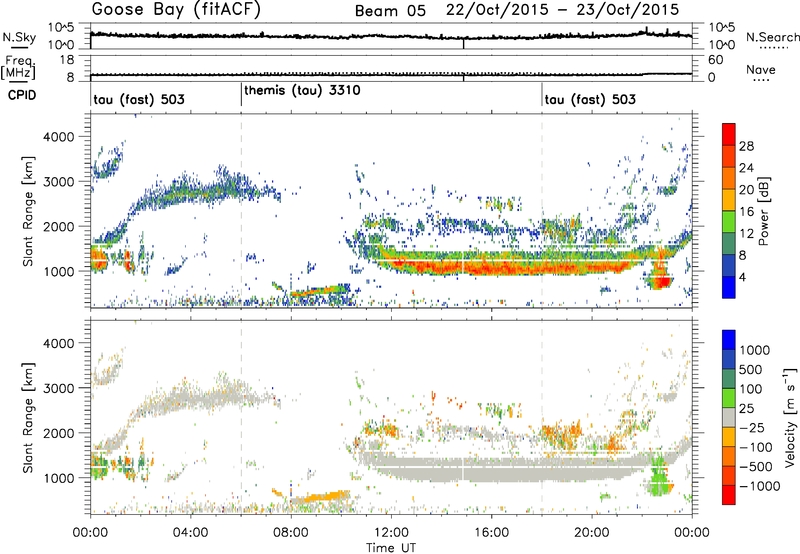This screenshot has height=554, width=800.
Task: Click the second 'tau (fast) 503' label after 18:00
Action: pos(590,99)
